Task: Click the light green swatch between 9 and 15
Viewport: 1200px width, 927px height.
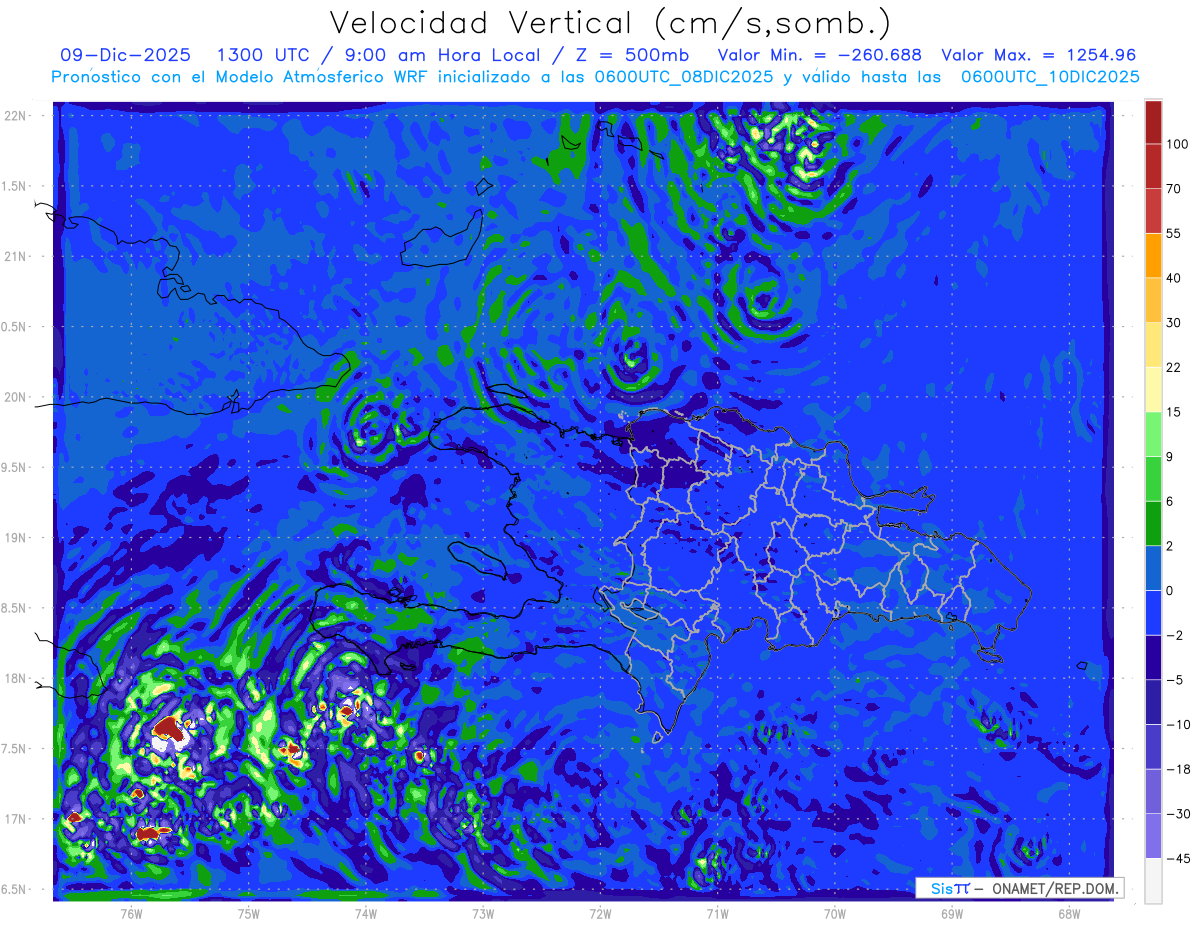Action: tap(1153, 433)
